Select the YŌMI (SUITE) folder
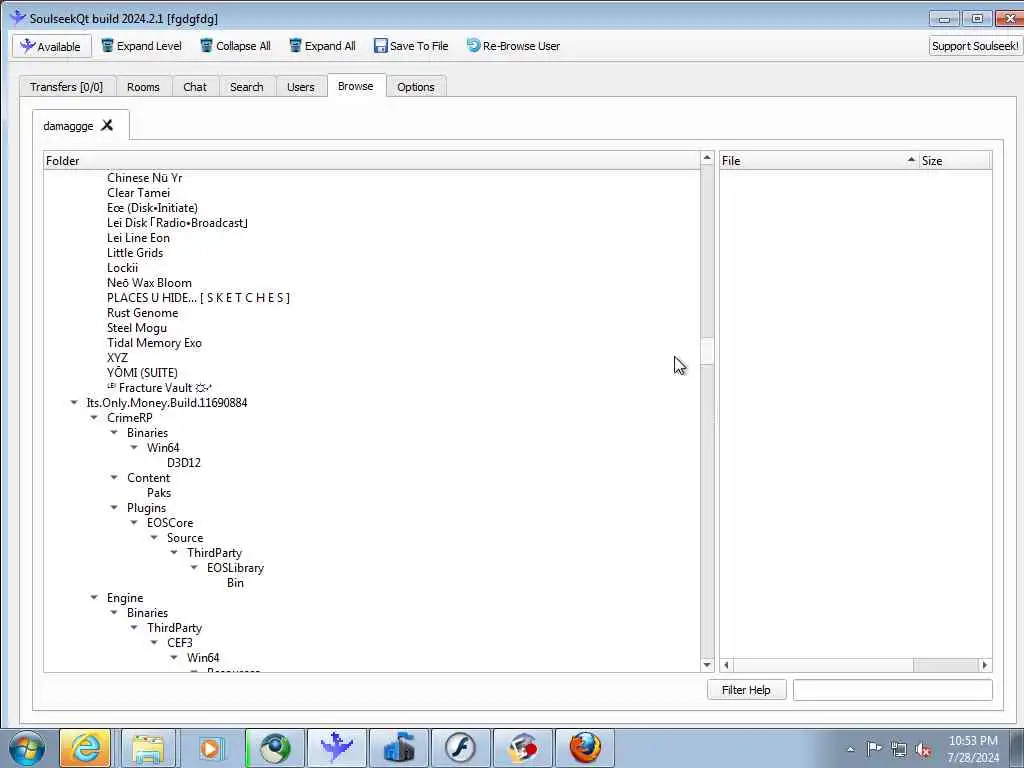Screen dimensions: 1024x768 coord(142,373)
